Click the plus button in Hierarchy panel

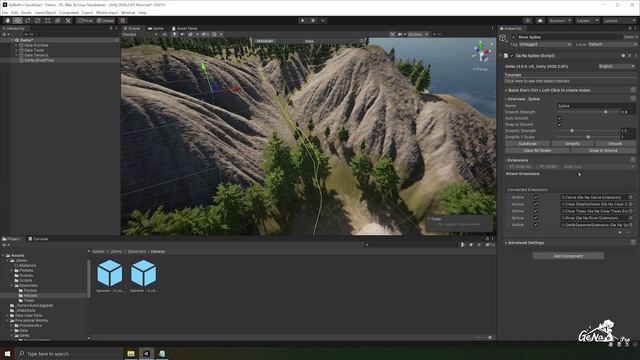[x=4, y=34]
